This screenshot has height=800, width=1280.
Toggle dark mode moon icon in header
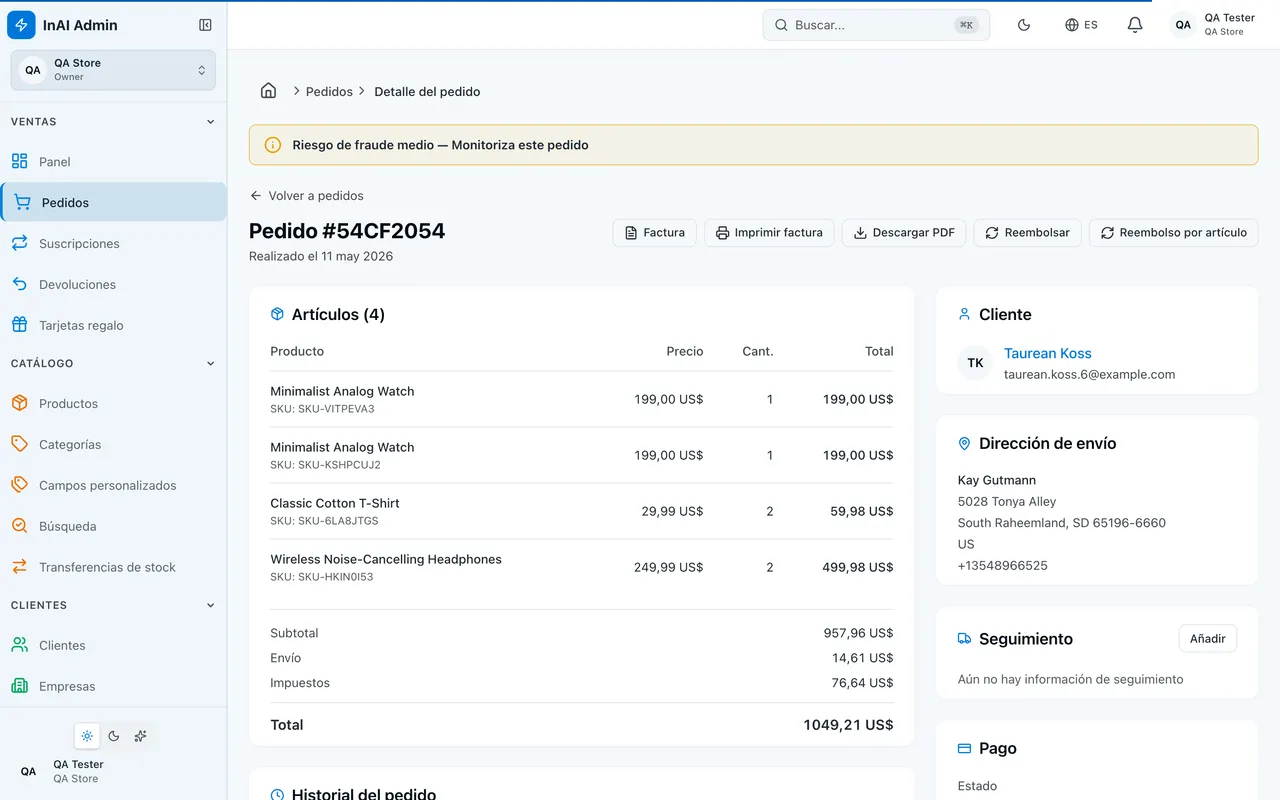coord(1024,25)
